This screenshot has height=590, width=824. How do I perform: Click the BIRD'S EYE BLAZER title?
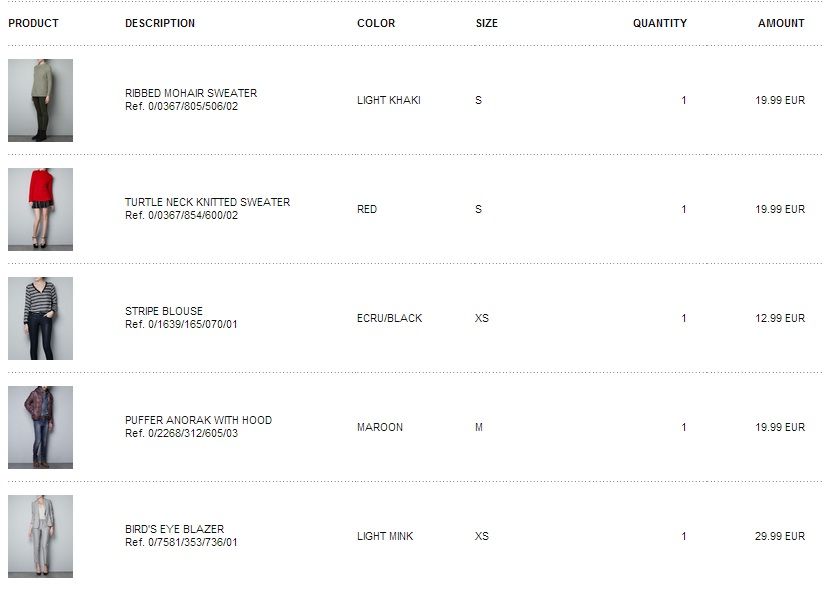(x=174, y=529)
